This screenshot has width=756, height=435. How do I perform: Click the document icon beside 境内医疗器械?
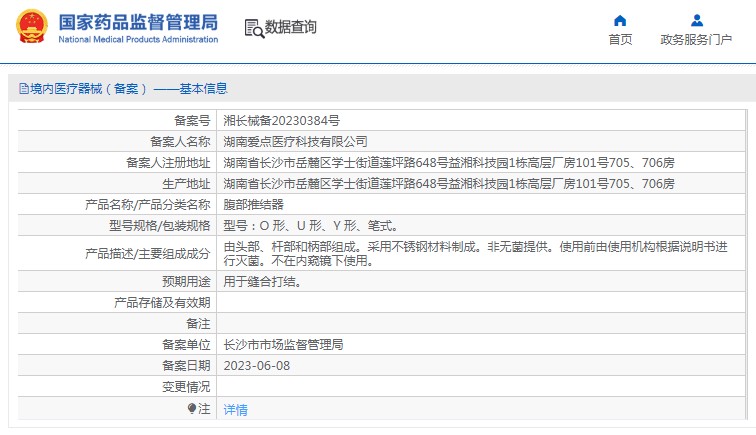coord(24,89)
